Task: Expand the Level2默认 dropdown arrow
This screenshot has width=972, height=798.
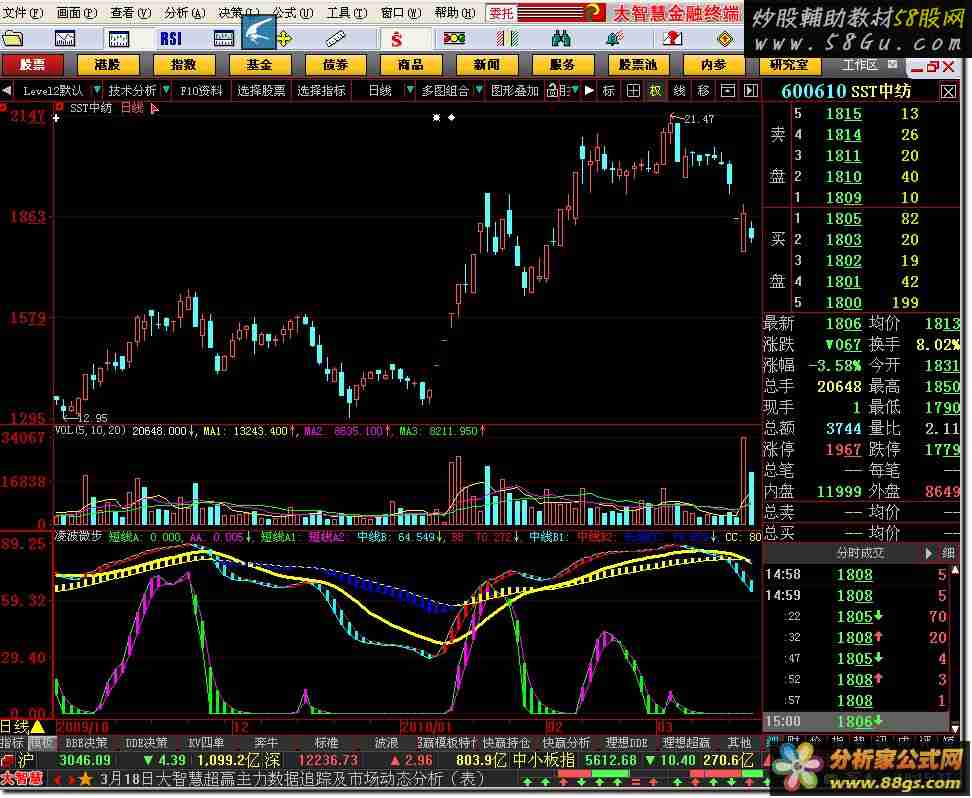Action: (x=96, y=91)
